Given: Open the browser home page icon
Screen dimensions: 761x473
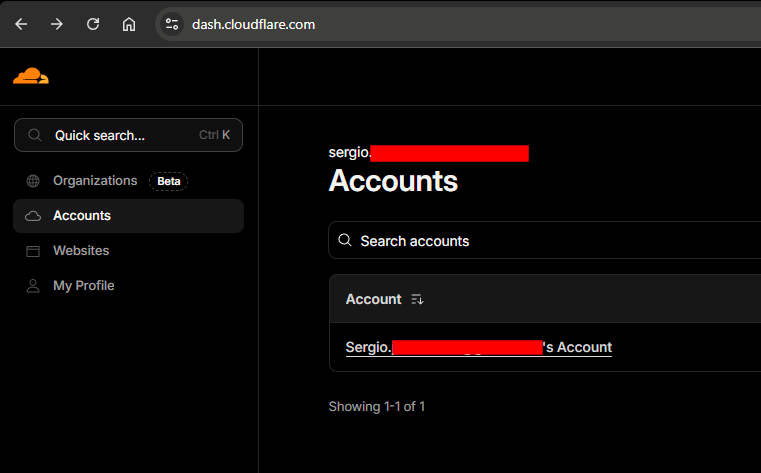Looking at the screenshot, I should 129,24.
